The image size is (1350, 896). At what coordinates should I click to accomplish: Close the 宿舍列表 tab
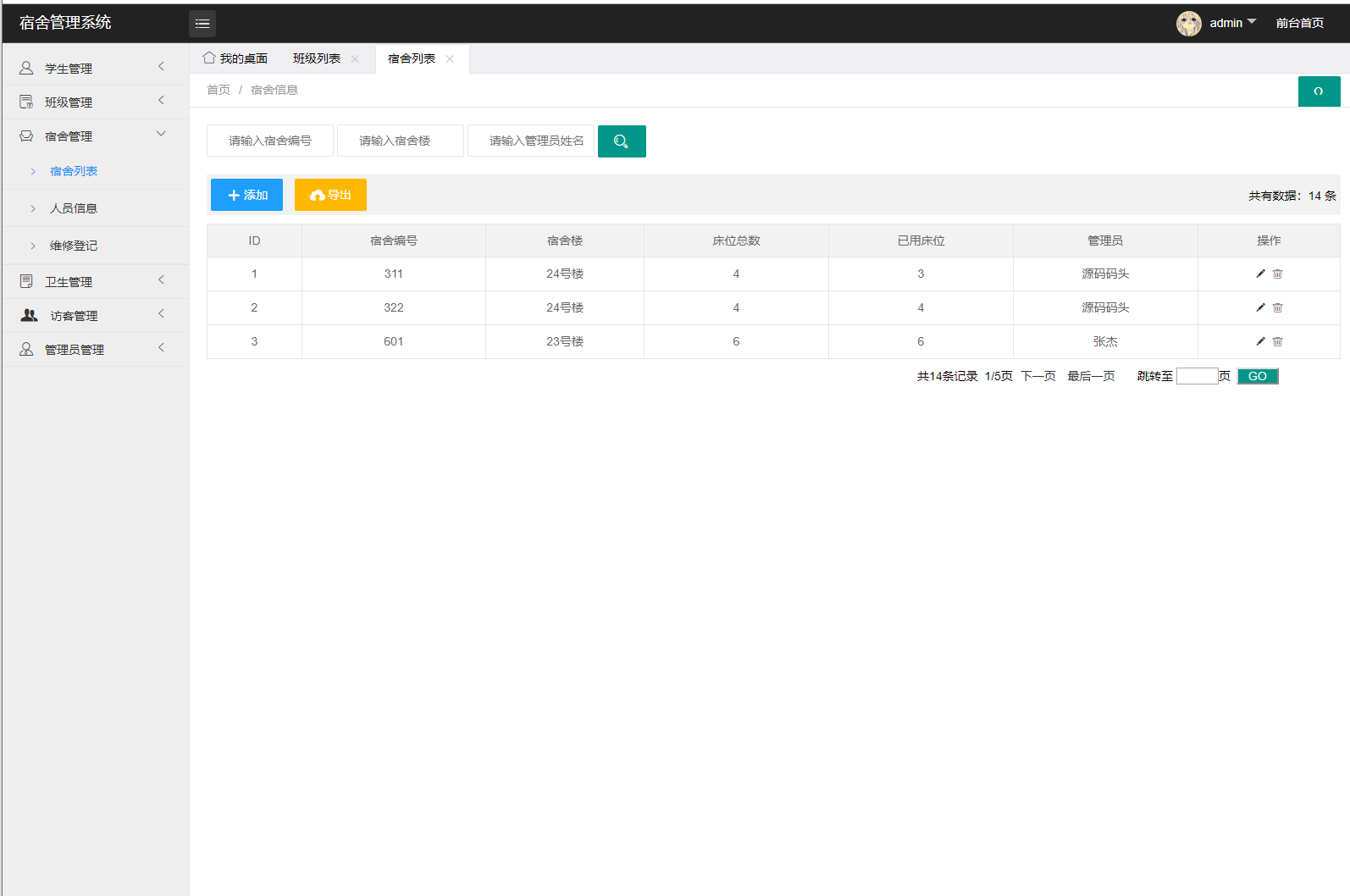(x=450, y=59)
